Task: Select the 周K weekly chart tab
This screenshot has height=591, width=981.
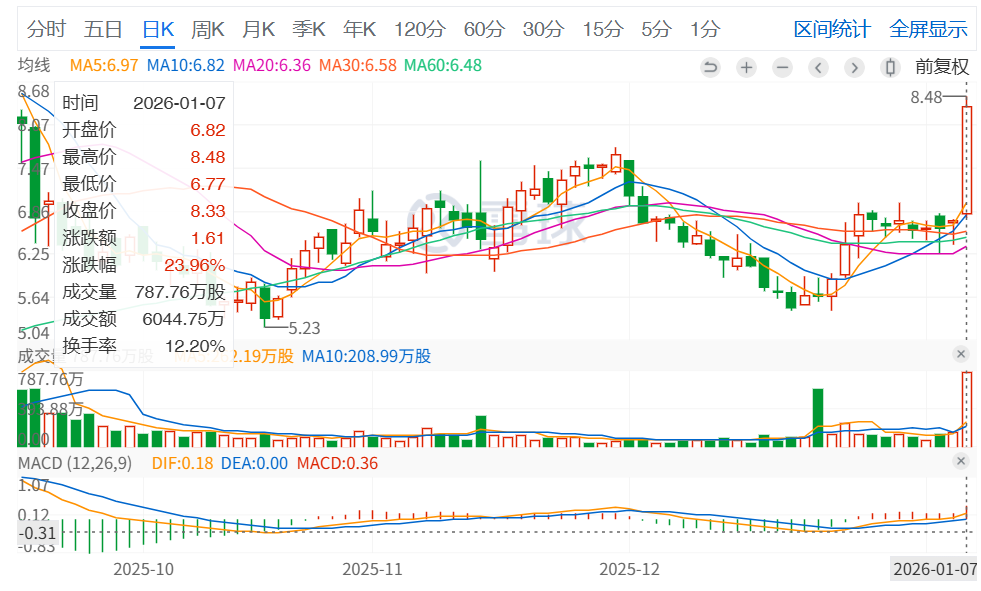Action: pos(208,29)
